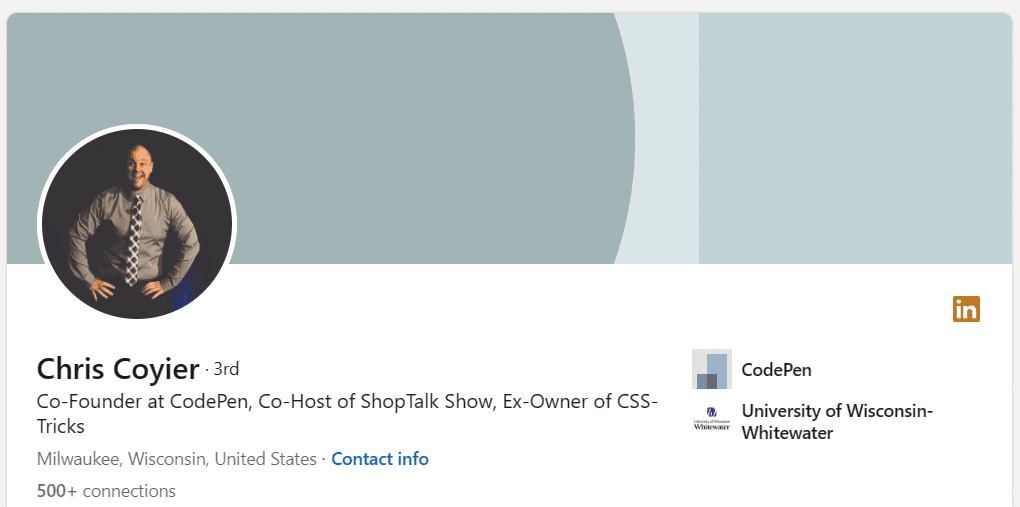Click the University of Wisconsin-Whitewater logo
Viewport: 1020px width, 507px height.
point(712,421)
